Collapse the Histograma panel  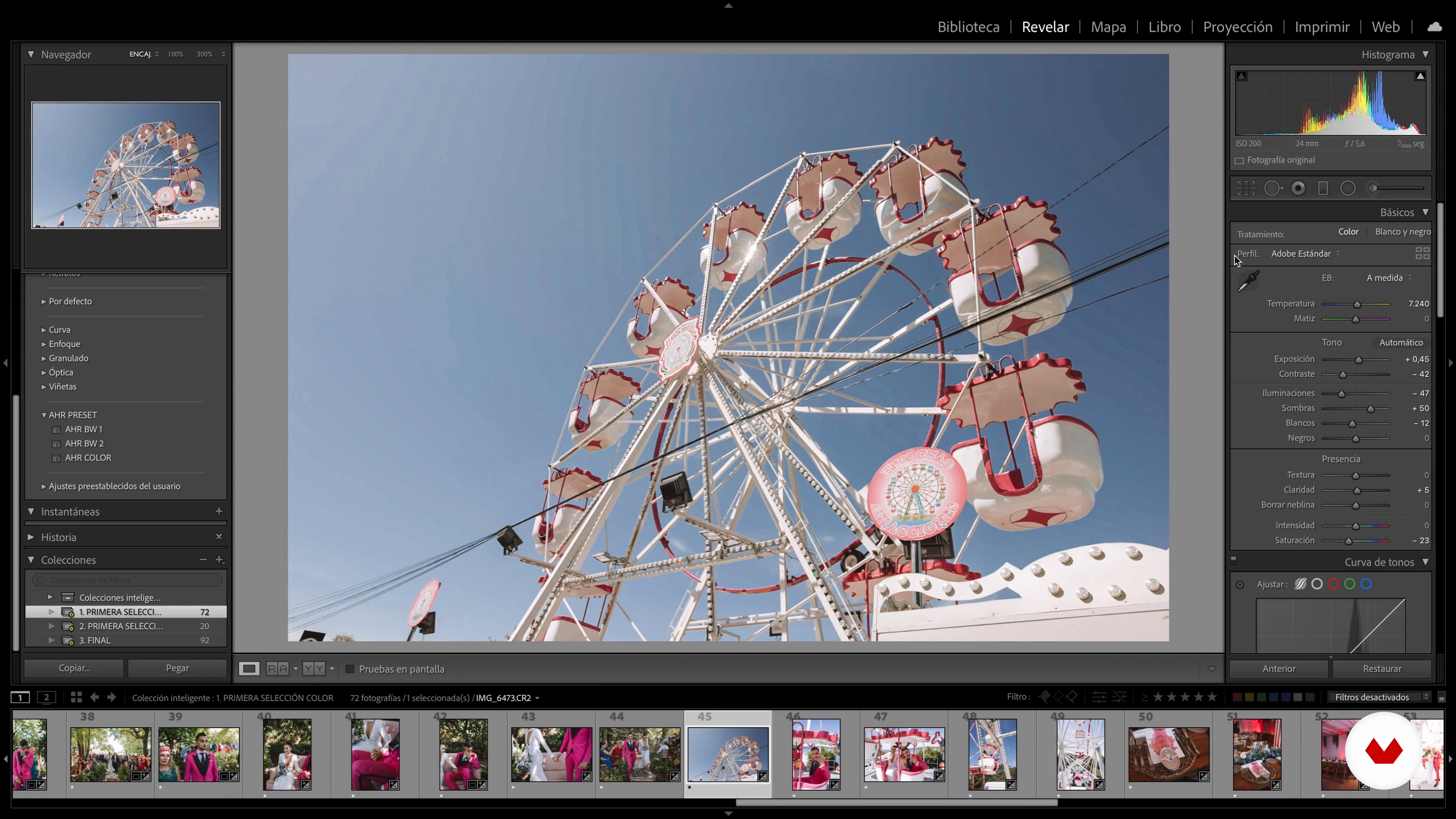(1426, 54)
